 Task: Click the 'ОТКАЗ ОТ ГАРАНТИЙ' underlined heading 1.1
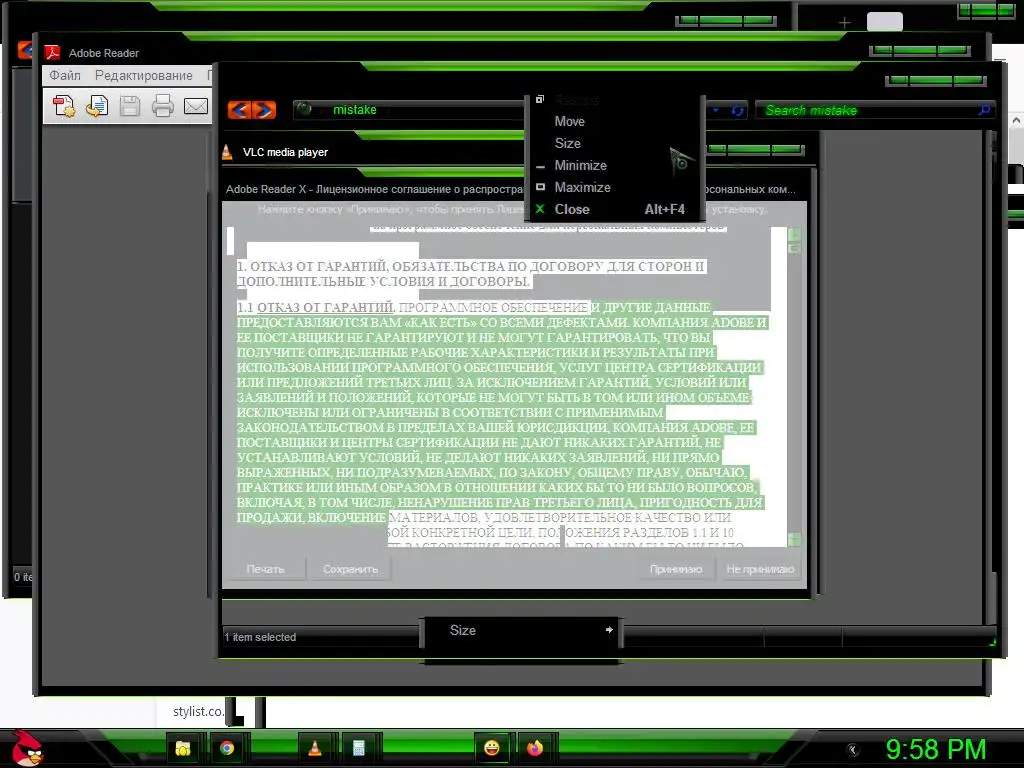[x=325, y=307]
